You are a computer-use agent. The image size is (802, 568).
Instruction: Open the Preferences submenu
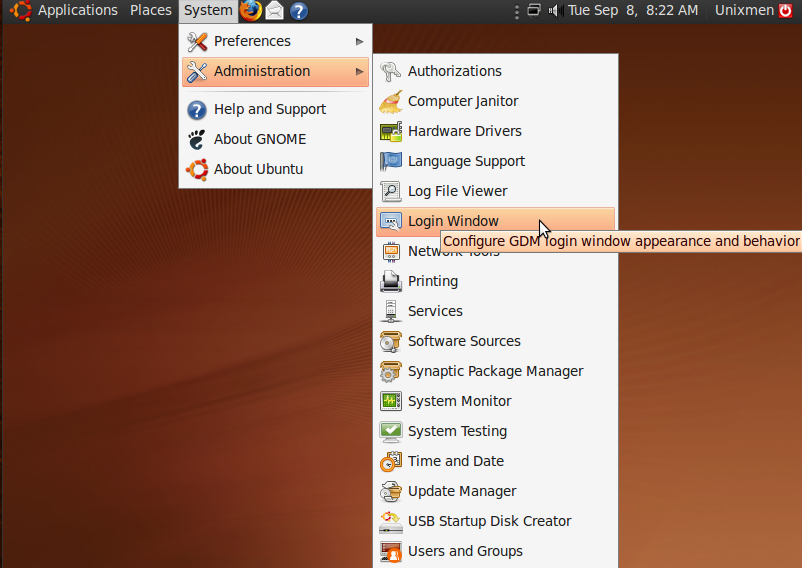click(275, 41)
